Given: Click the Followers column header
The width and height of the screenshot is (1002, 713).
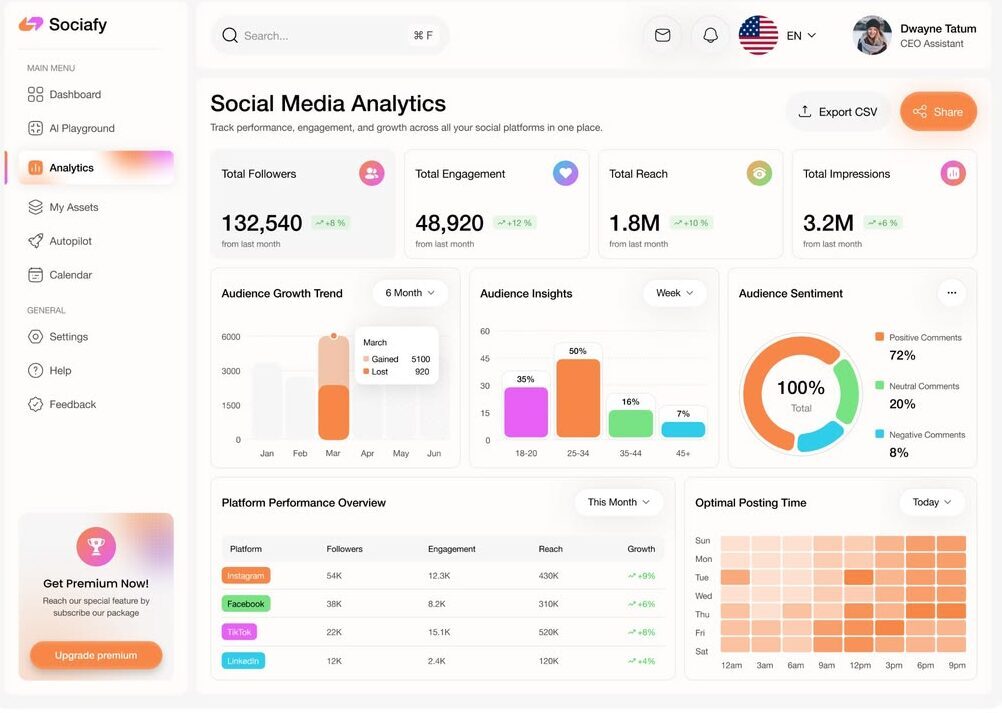Looking at the screenshot, I should 344,549.
